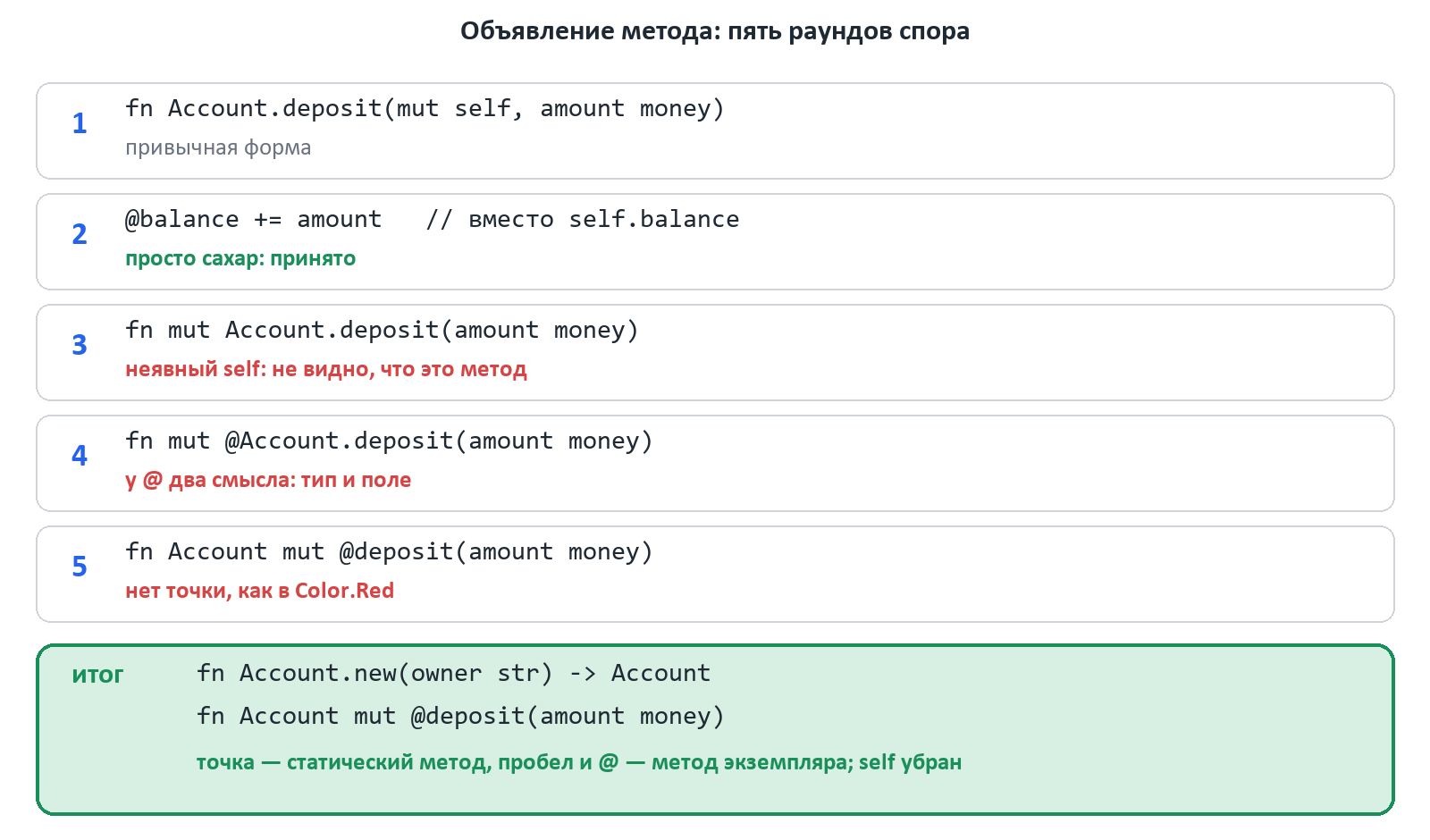Click round number 1

[80, 123]
